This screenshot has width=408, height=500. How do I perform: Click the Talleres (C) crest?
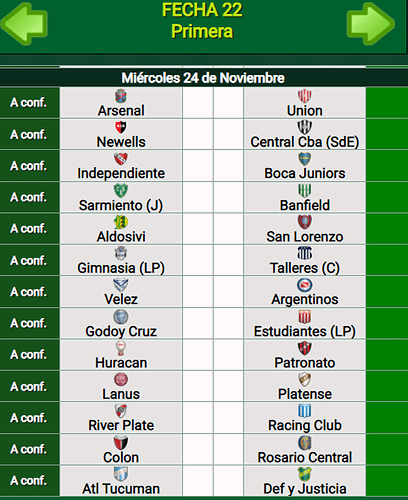click(x=305, y=253)
